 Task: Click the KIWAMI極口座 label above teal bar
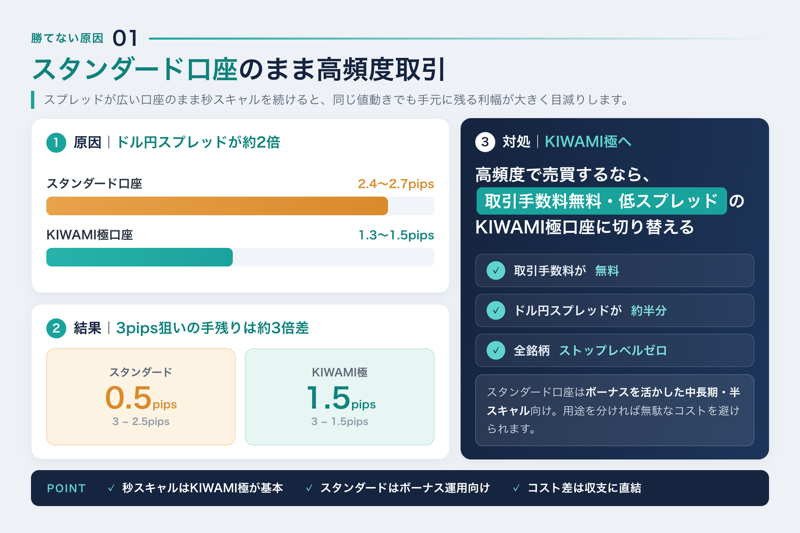pos(90,235)
